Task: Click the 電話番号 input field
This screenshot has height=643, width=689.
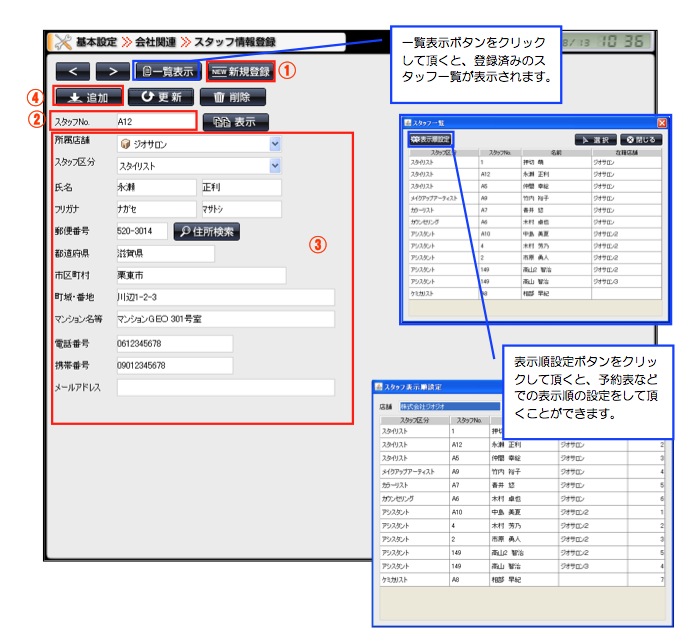Action: click(174, 343)
